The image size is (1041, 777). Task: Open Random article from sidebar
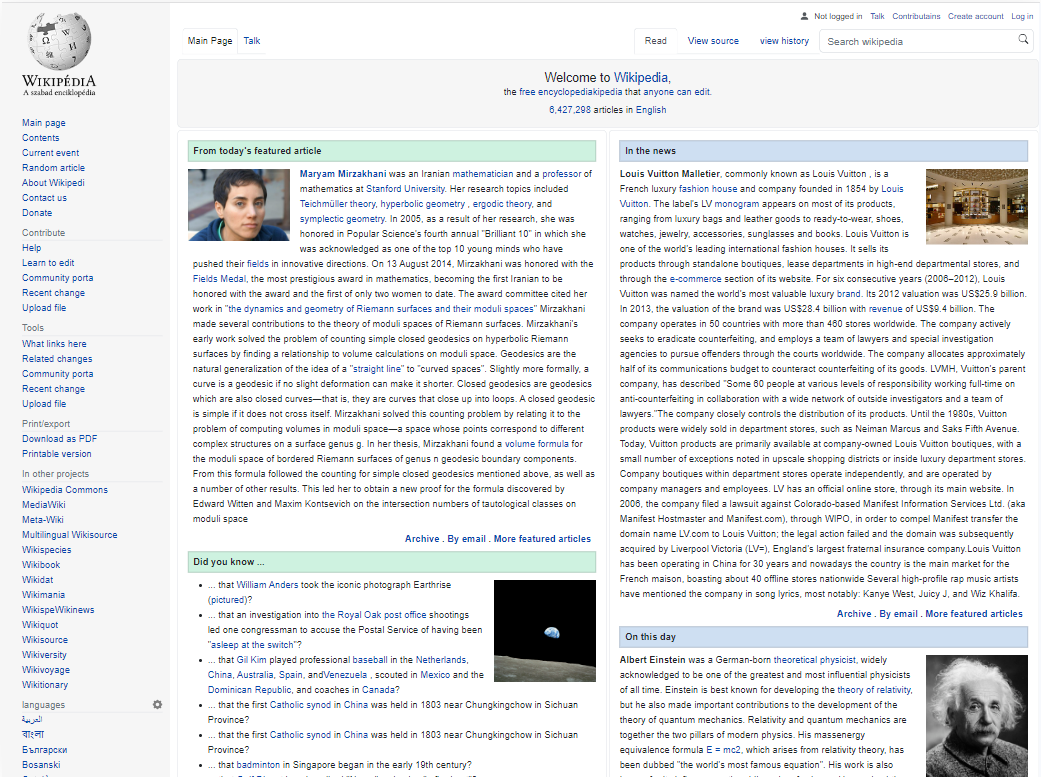[53, 167]
